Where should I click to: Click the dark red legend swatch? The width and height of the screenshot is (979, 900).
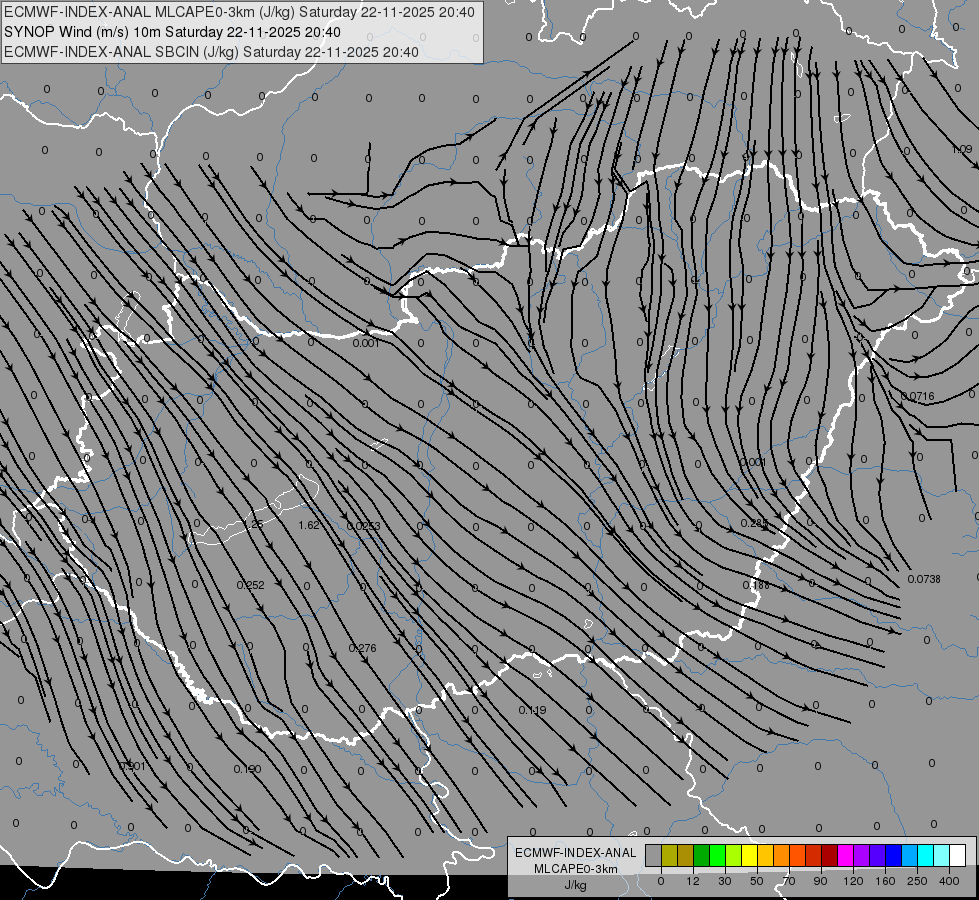pyautogui.click(x=829, y=855)
